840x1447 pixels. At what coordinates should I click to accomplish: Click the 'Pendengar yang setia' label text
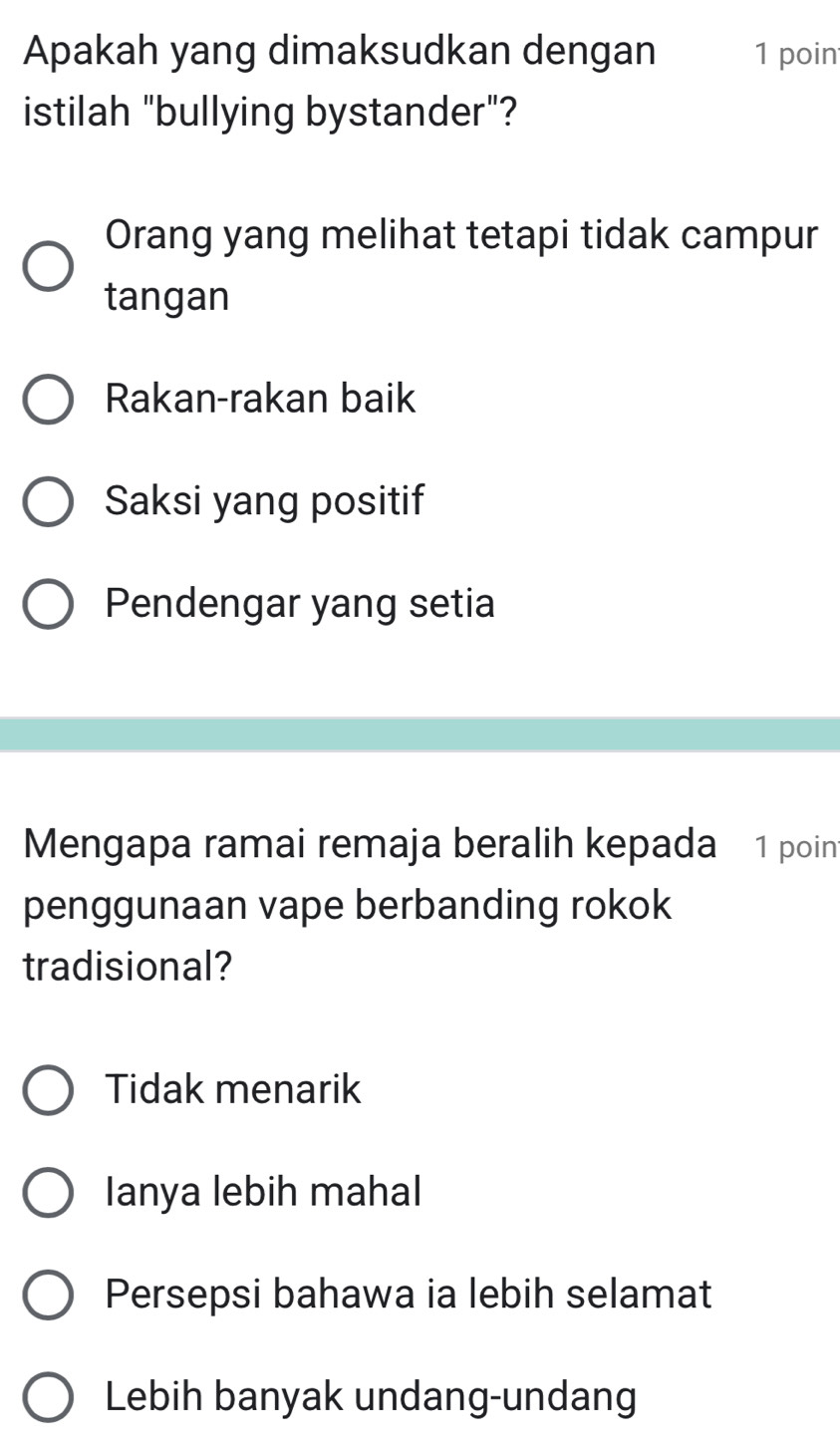300,604
